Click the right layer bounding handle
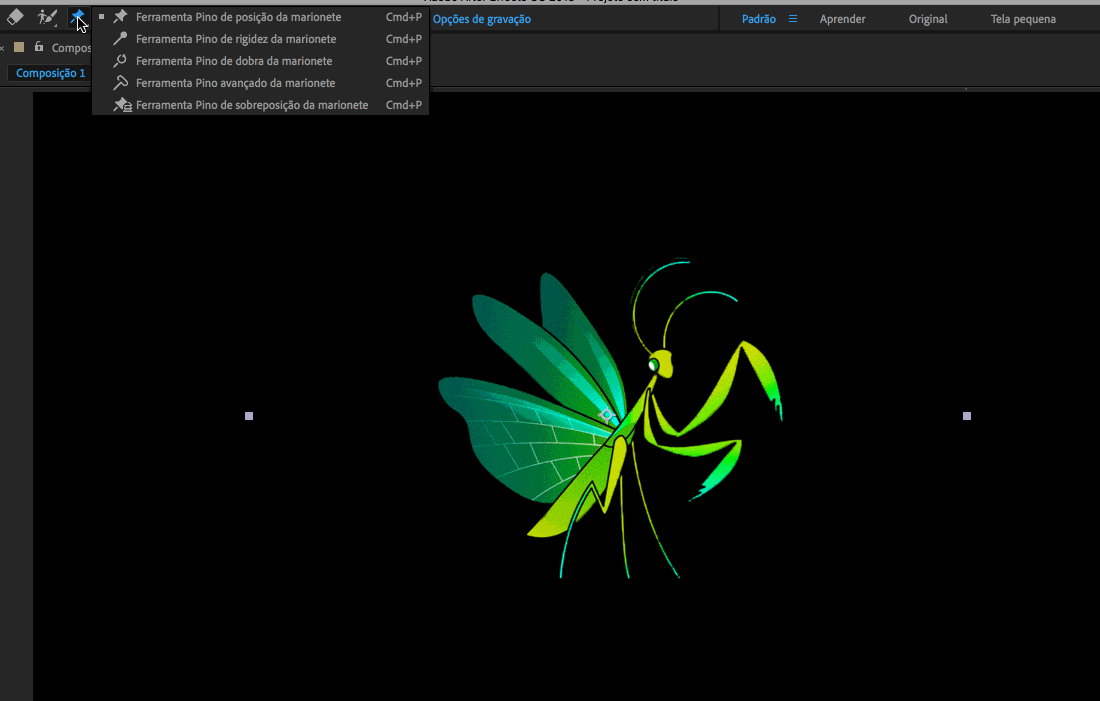 pos(967,416)
